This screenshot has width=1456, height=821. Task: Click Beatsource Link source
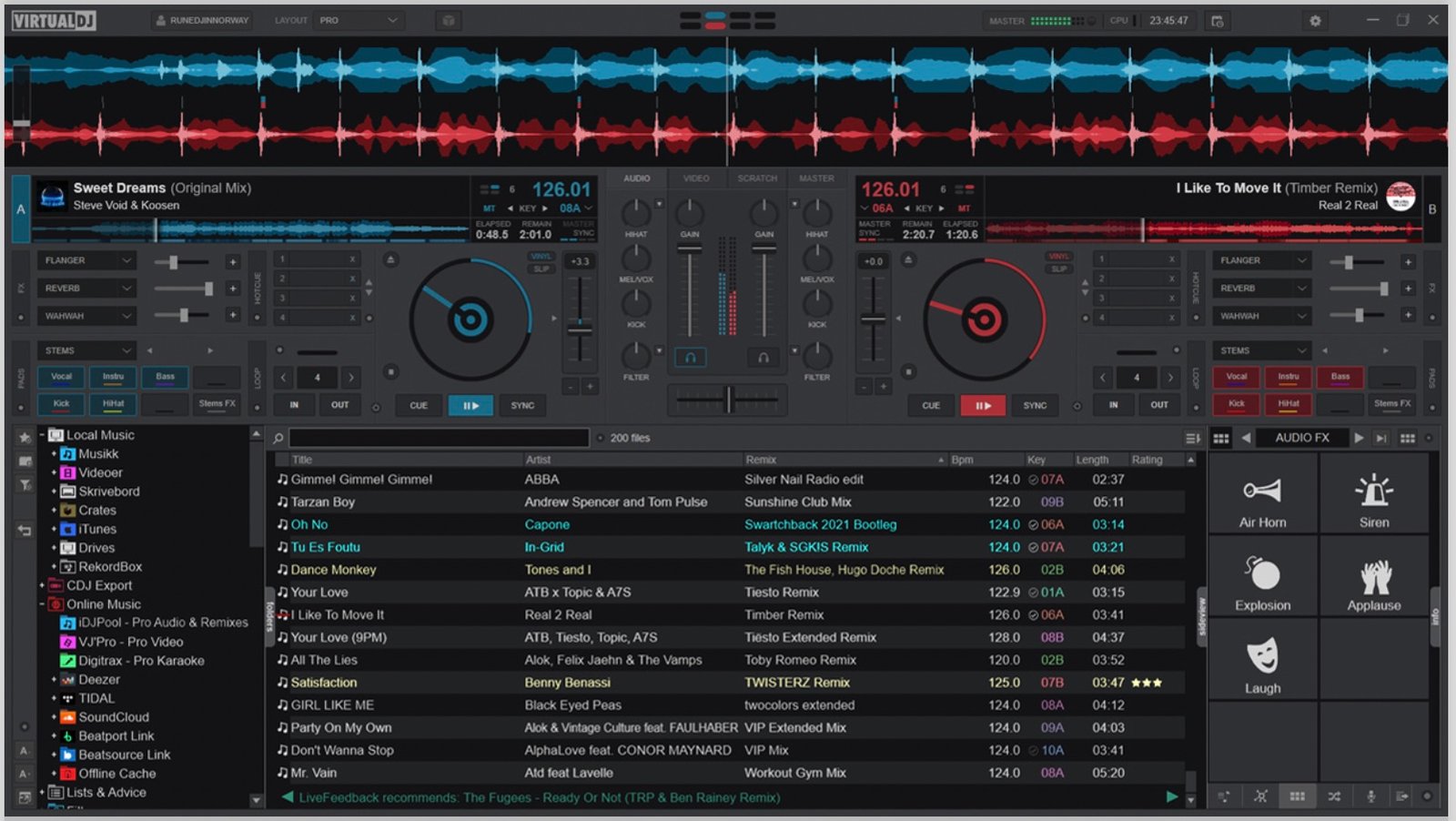pyautogui.click(x=124, y=755)
